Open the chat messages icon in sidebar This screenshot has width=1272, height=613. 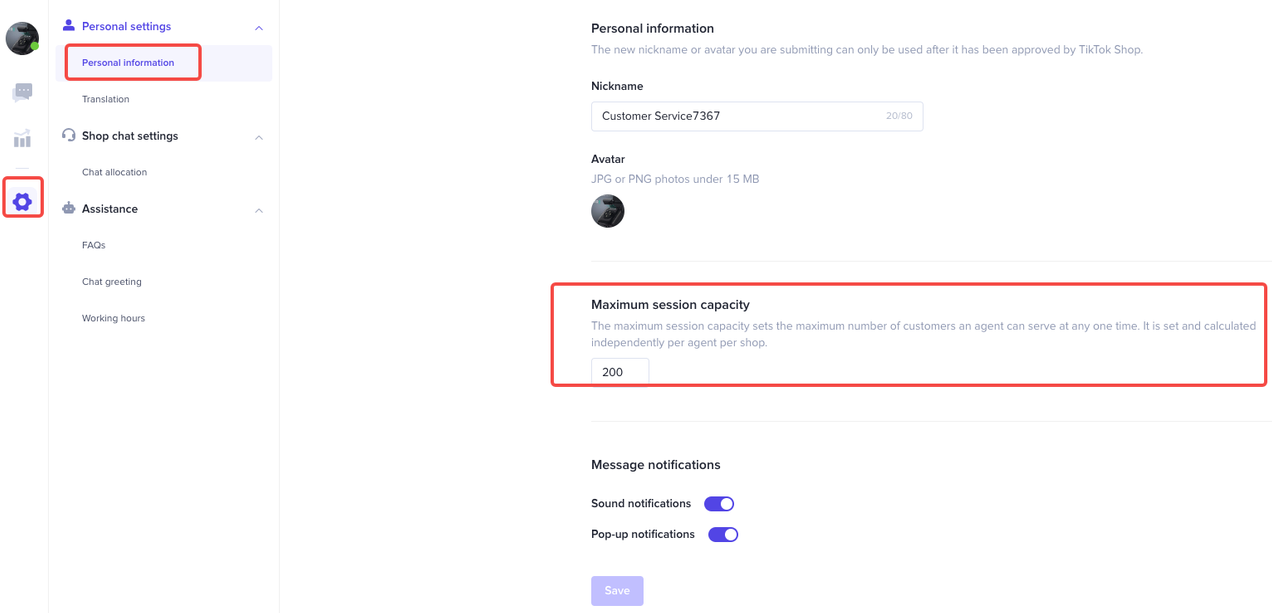22,92
